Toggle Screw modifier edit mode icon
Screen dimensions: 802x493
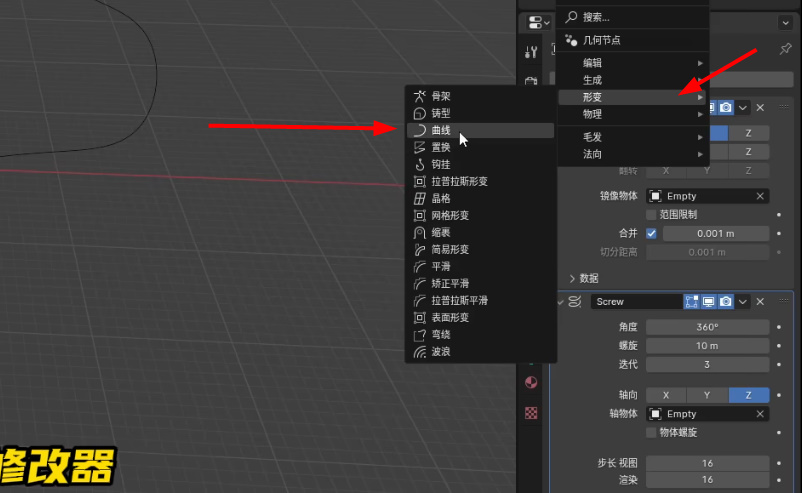[691, 301]
